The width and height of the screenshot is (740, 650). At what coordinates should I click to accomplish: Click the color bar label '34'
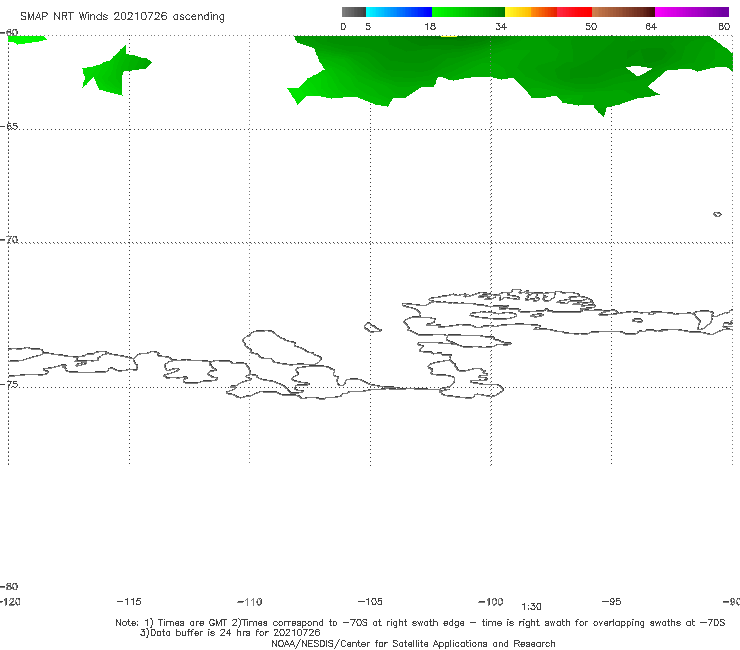pyautogui.click(x=501, y=26)
